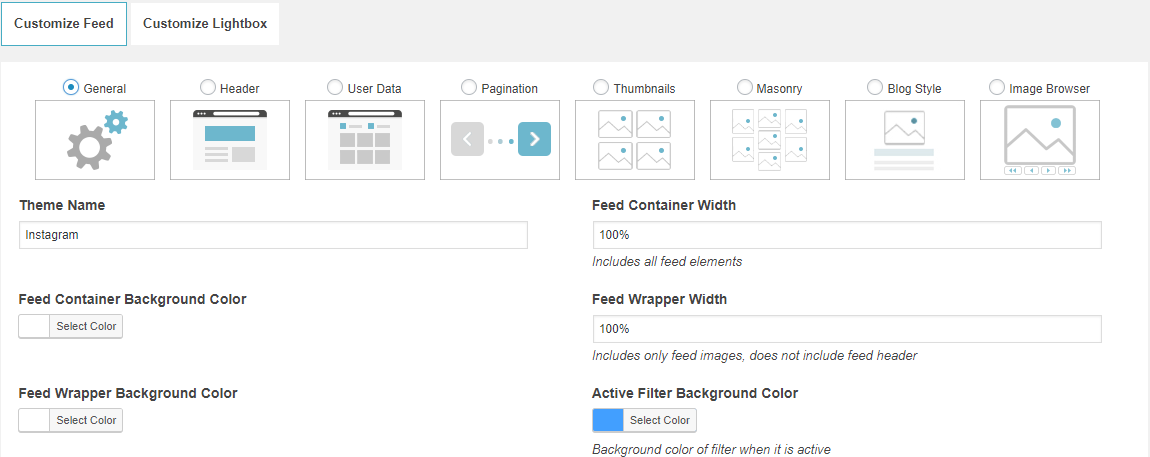This screenshot has width=1150, height=457.
Task: Switch to the Customize Lightbox tab
Action: coord(205,23)
